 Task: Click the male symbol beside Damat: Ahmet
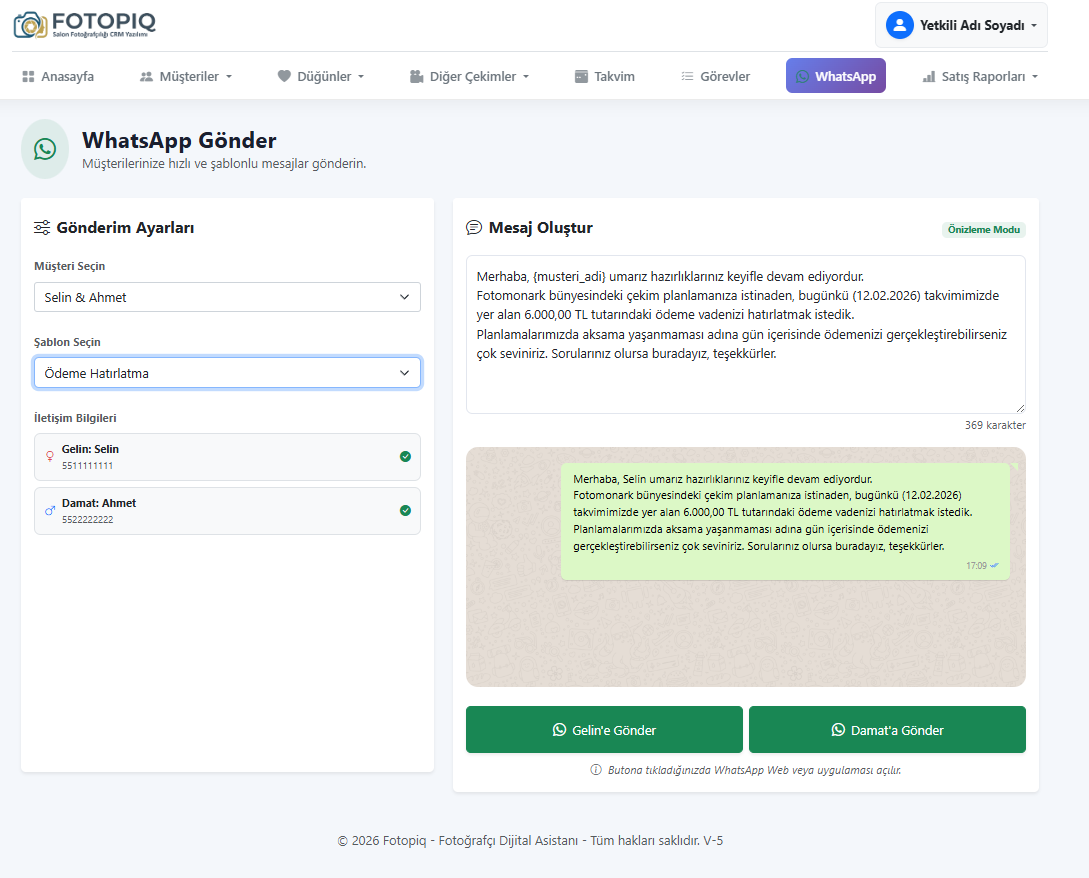pos(50,510)
